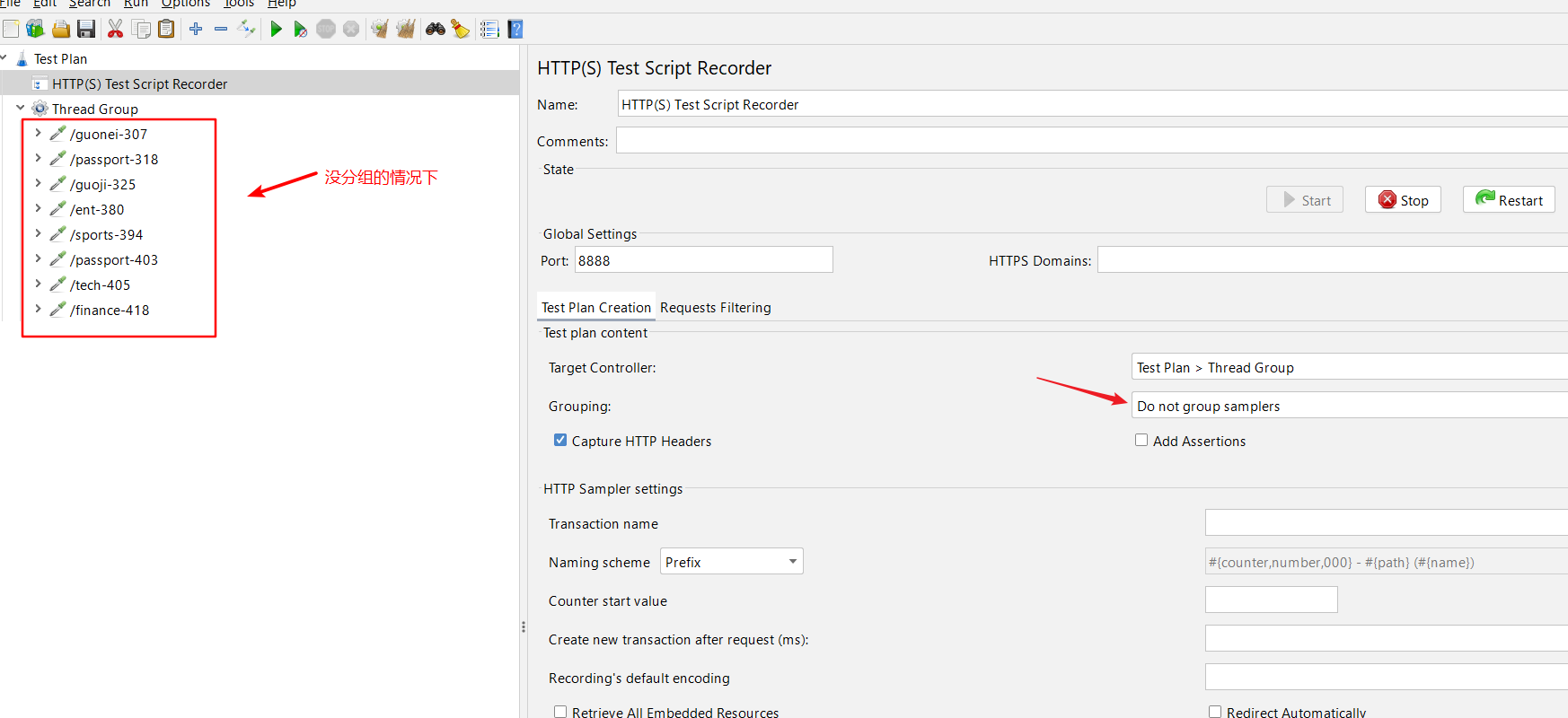1568x718 pixels.
Task: Click the Cut scissors icon
Action: 115,30
